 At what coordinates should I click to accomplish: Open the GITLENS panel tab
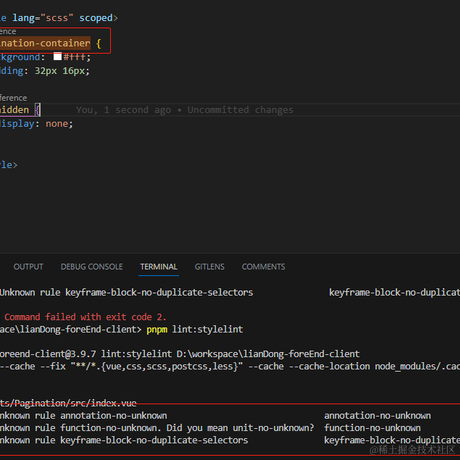pyautogui.click(x=210, y=267)
